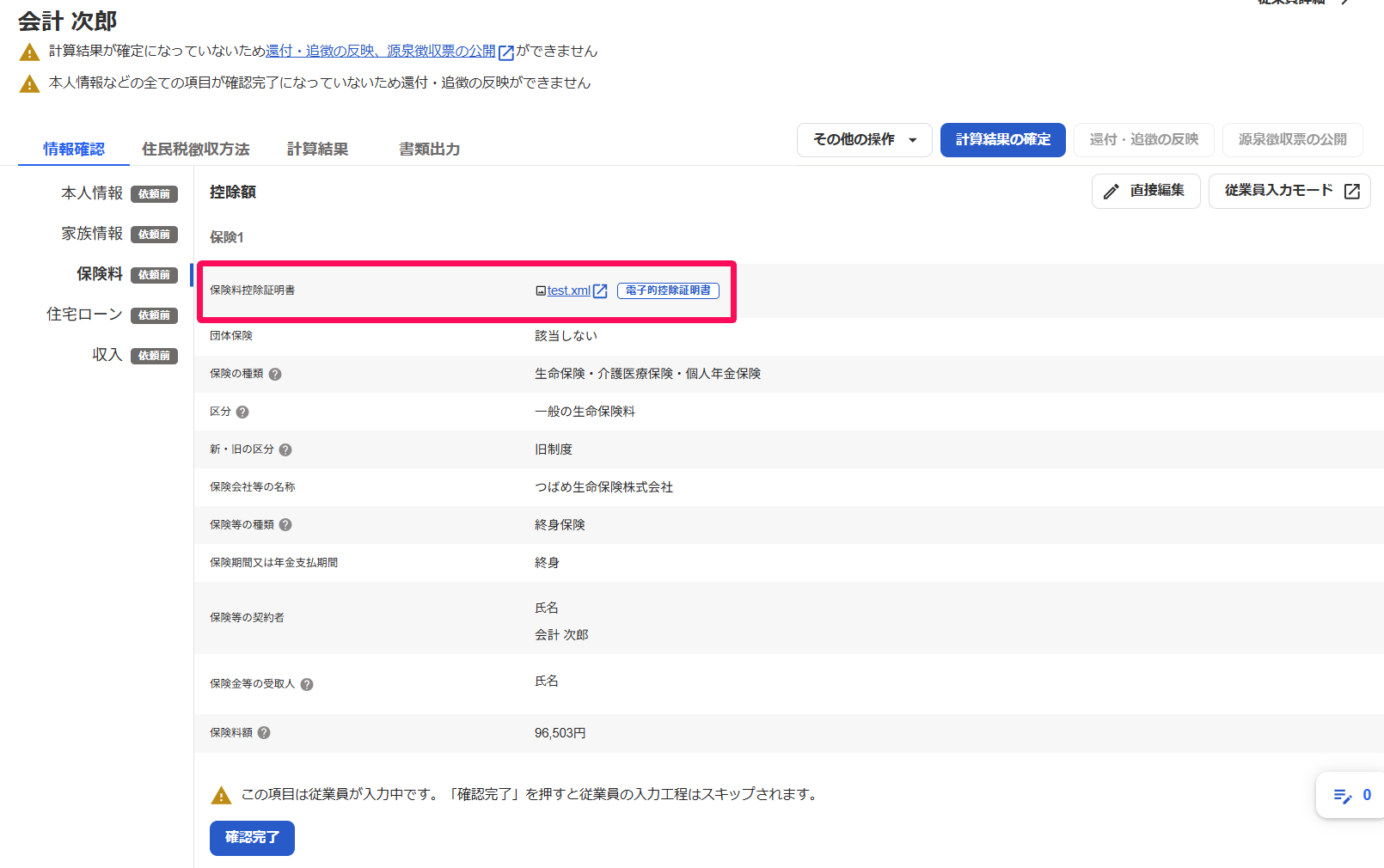Click the 保険期間又は年金支払期間 label
The image size is (1384, 868).
tap(273, 563)
